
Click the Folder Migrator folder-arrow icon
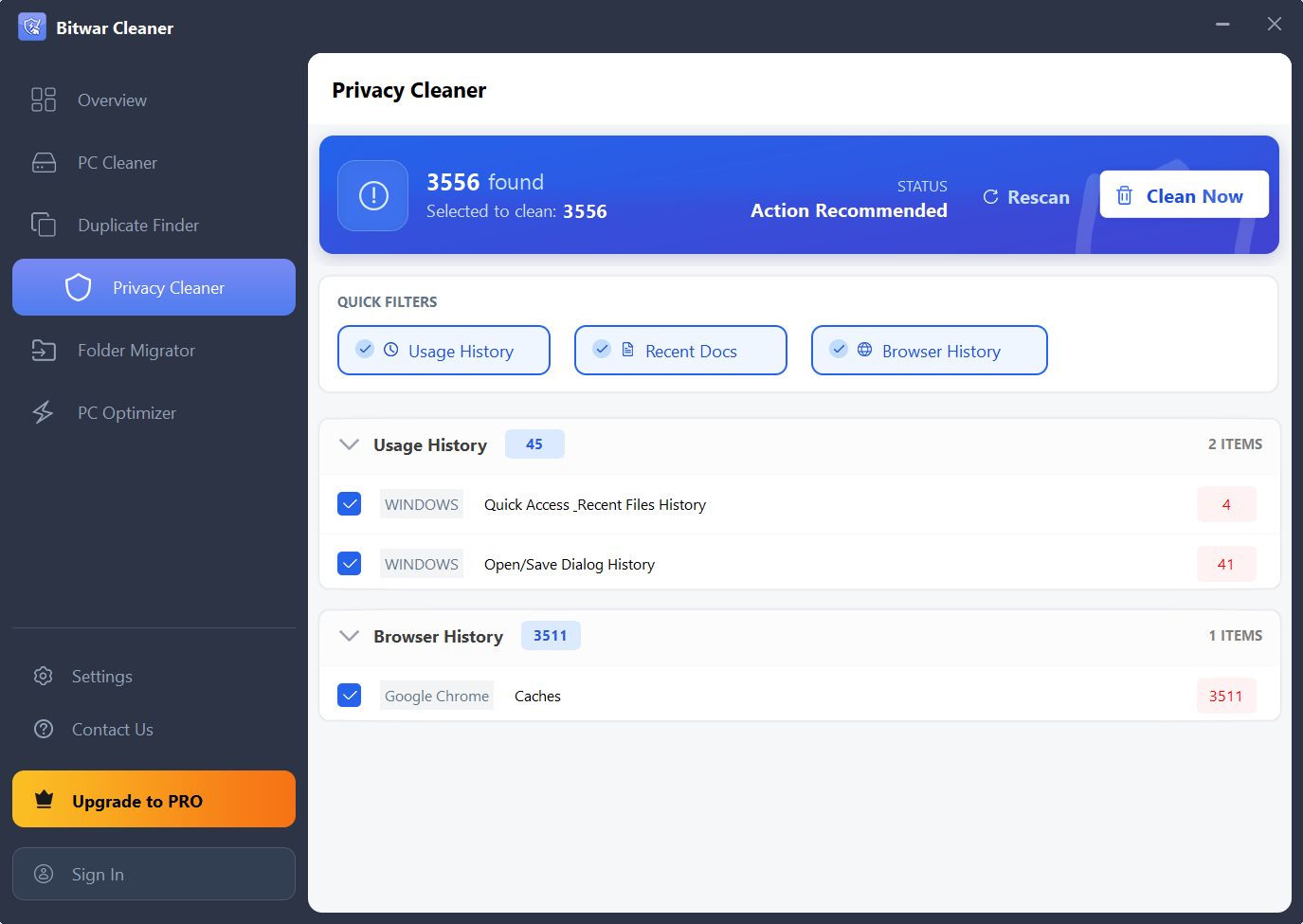(x=44, y=350)
